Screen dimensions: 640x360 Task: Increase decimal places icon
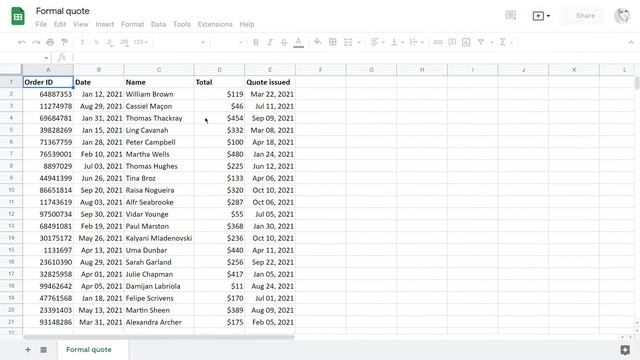click(124, 42)
